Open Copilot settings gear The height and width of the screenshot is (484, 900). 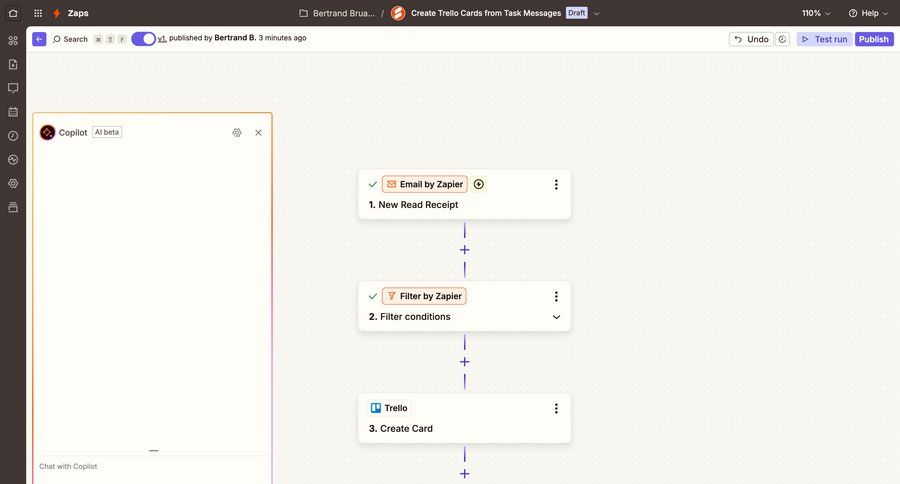pyautogui.click(x=237, y=133)
